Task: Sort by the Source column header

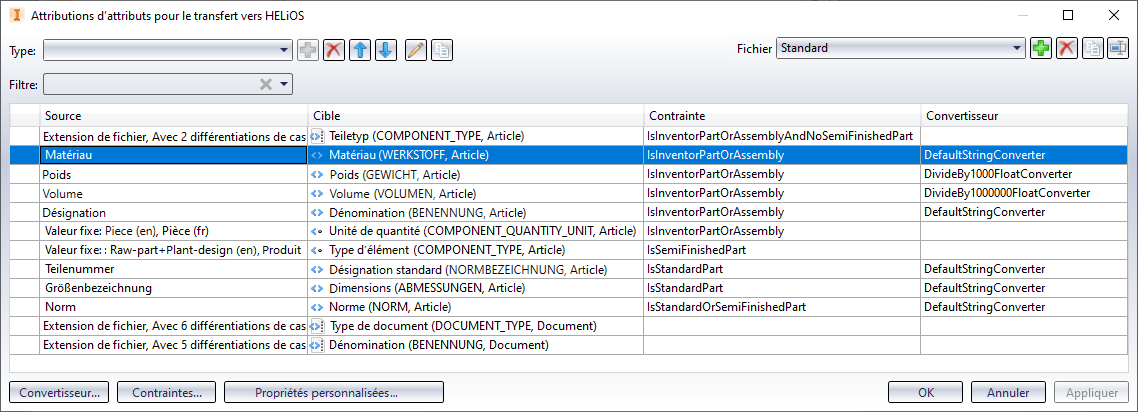Action: coord(173,116)
